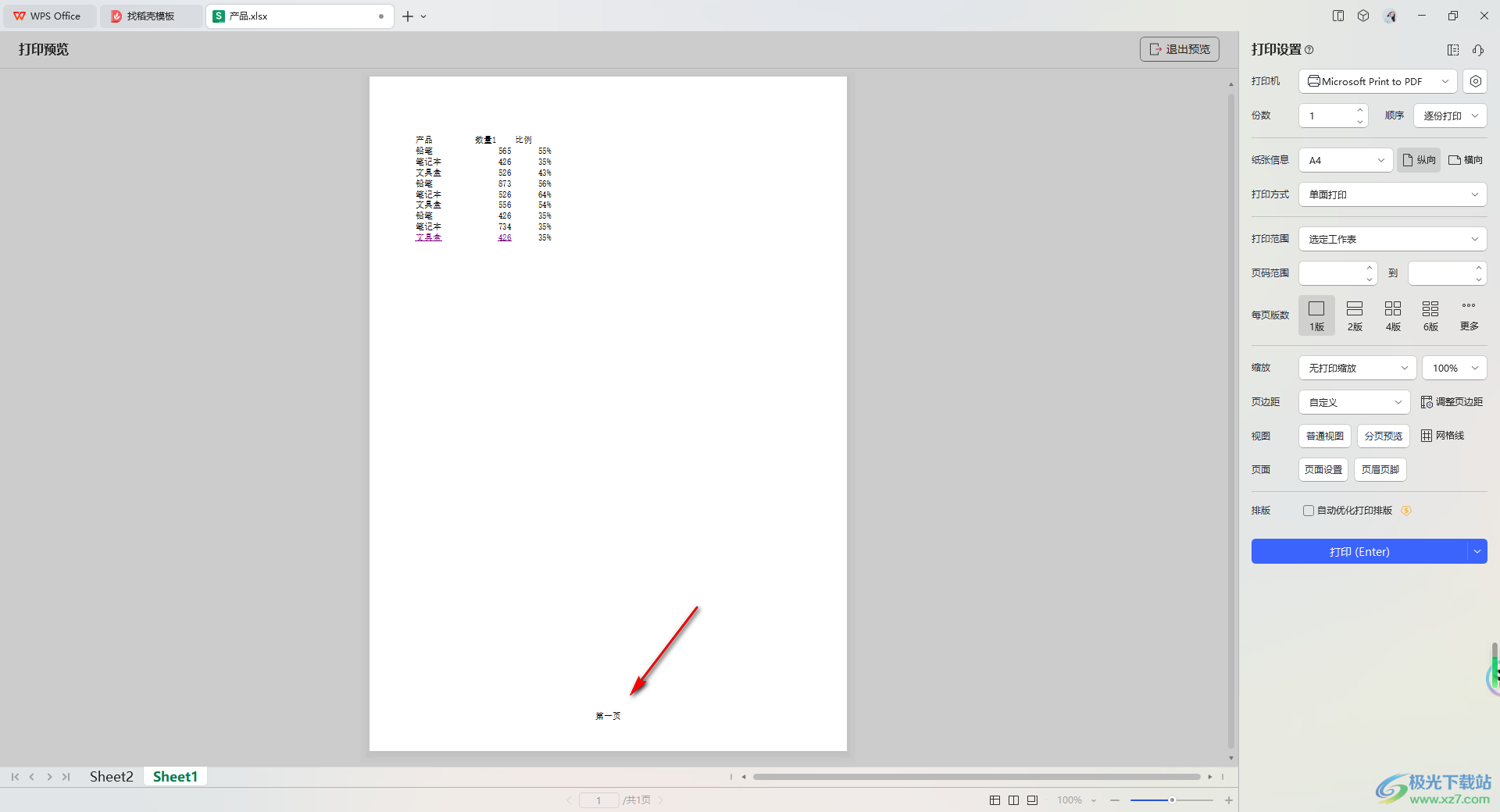Open 无打印缩放 scaling dropdown
The image size is (1500, 812).
1358,368
